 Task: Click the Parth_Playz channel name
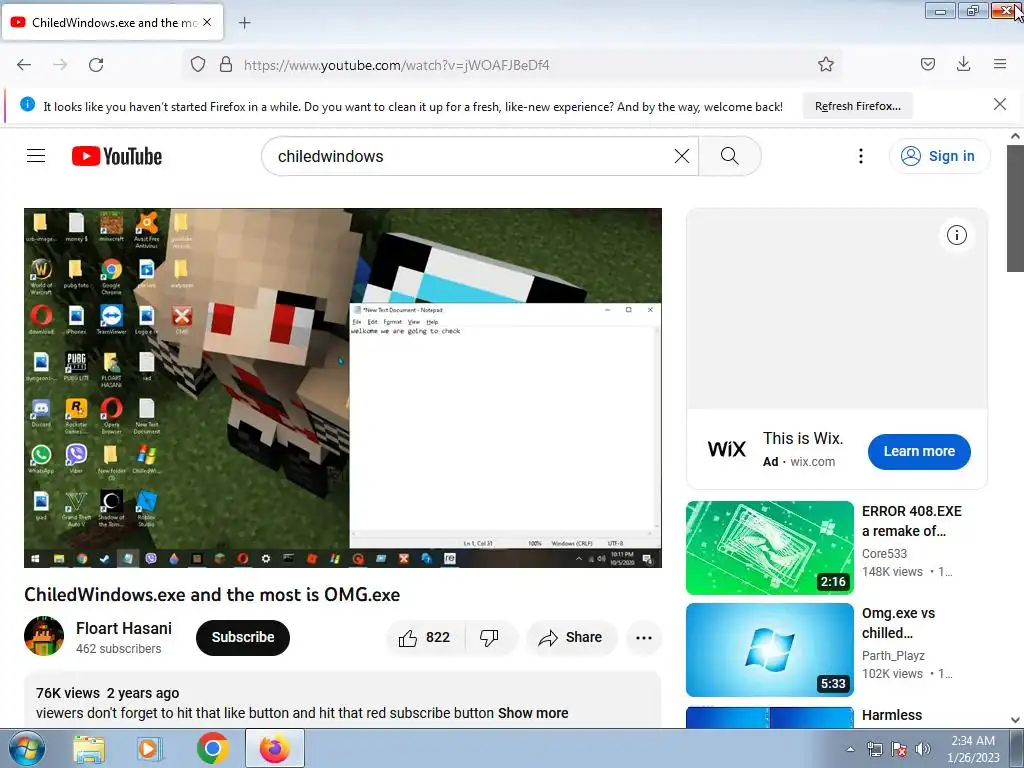pyautogui.click(x=893, y=656)
